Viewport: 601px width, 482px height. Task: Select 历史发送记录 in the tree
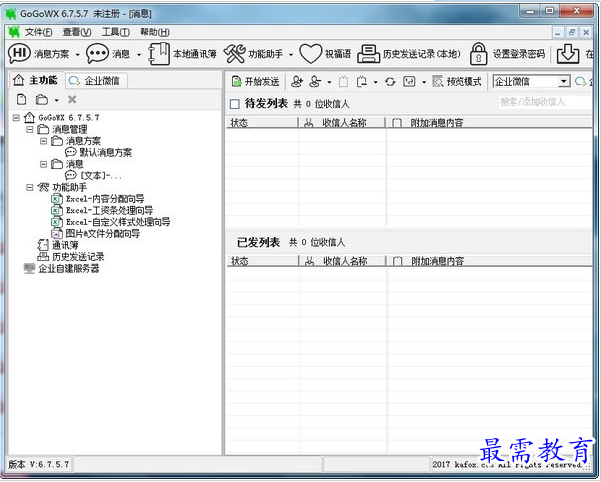78,257
